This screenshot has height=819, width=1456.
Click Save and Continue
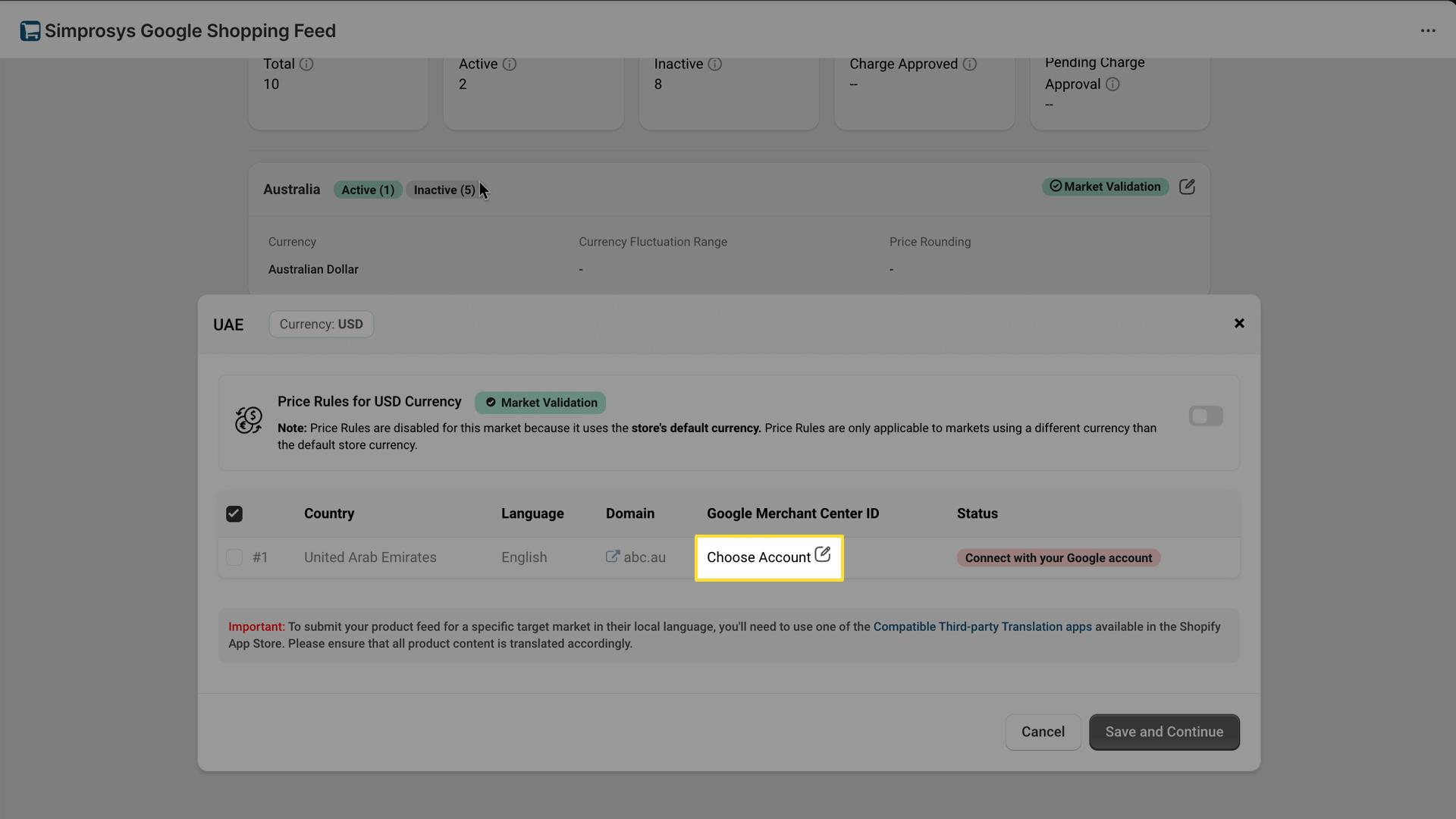pos(1164,732)
